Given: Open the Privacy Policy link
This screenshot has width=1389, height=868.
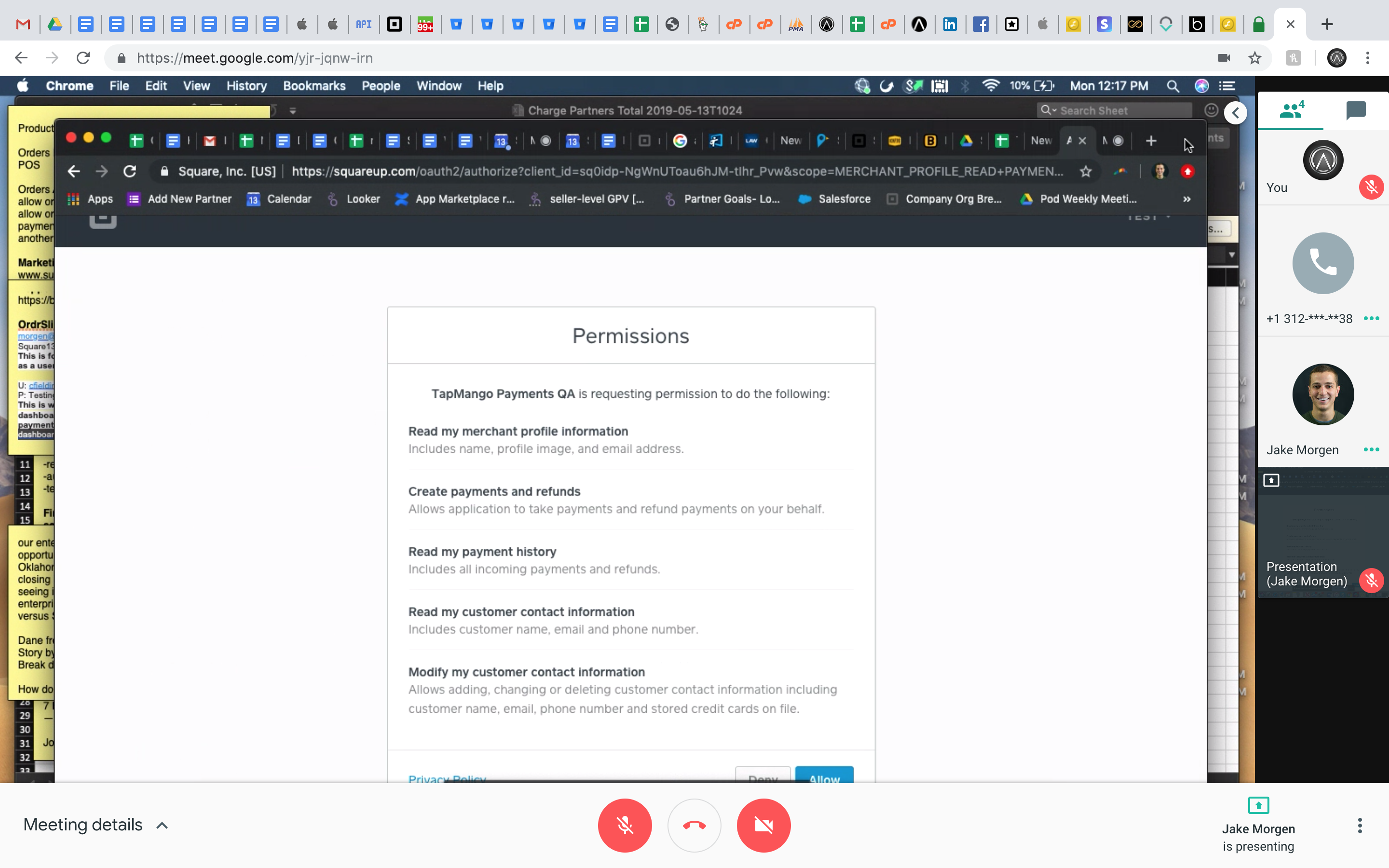Looking at the screenshot, I should [x=447, y=778].
